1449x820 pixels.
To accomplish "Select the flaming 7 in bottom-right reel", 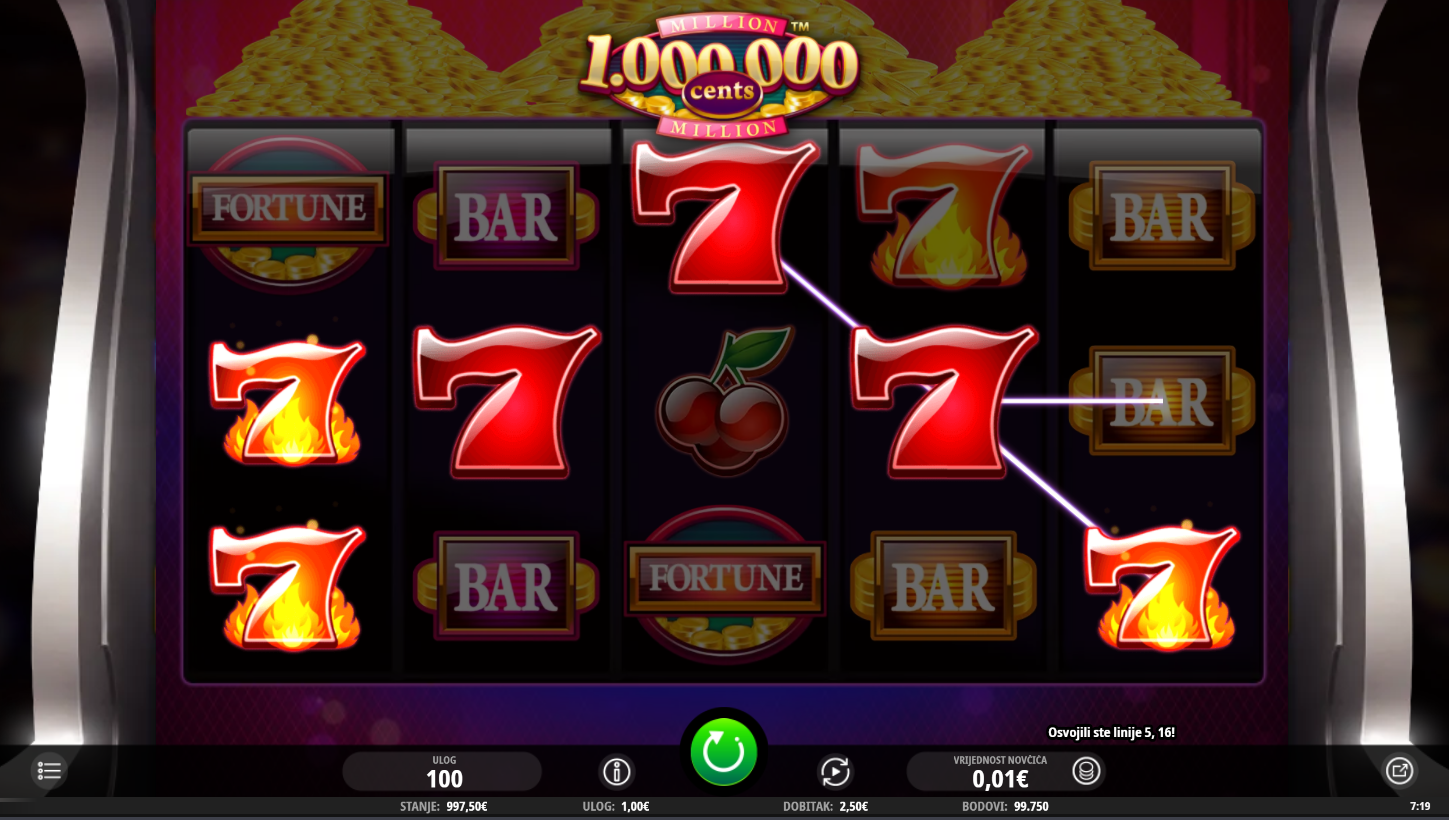I will (1162, 586).
